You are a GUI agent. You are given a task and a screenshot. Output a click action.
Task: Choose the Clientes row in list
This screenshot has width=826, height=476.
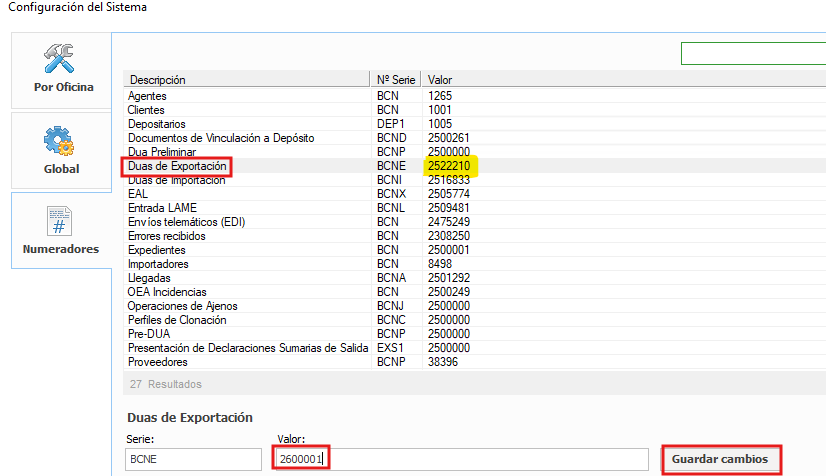click(146, 109)
